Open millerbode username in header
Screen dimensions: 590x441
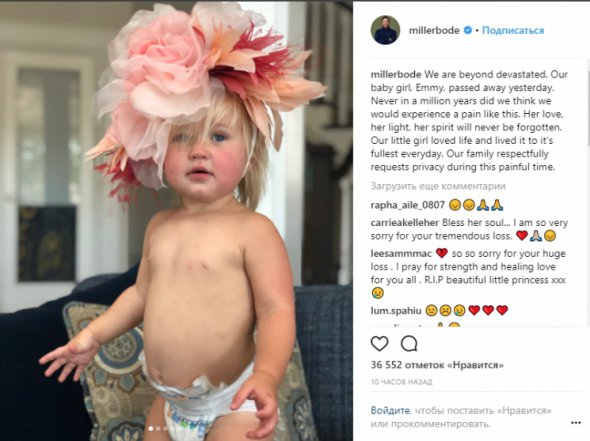click(434, 30)
